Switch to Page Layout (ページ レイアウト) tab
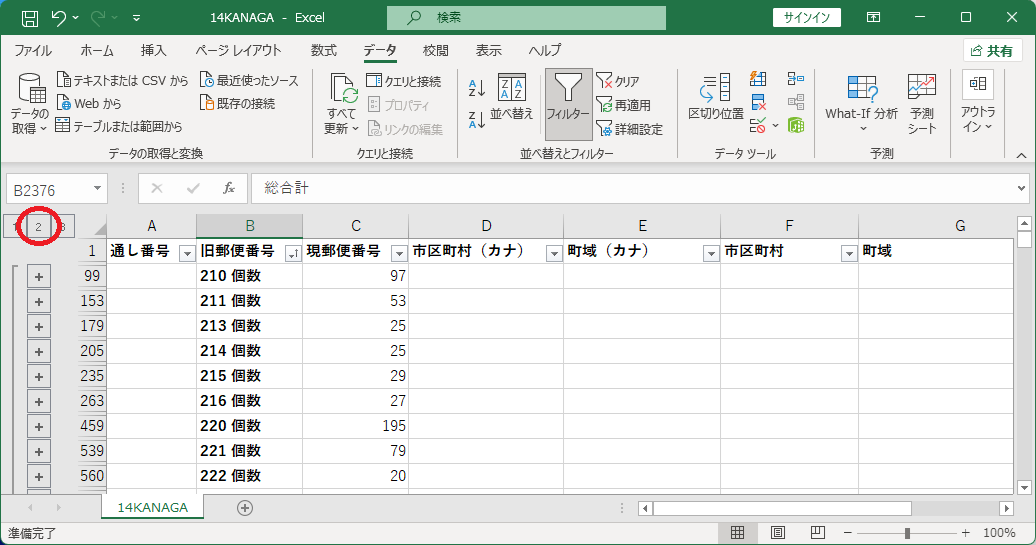The image size is (1036, 545). 239,51
